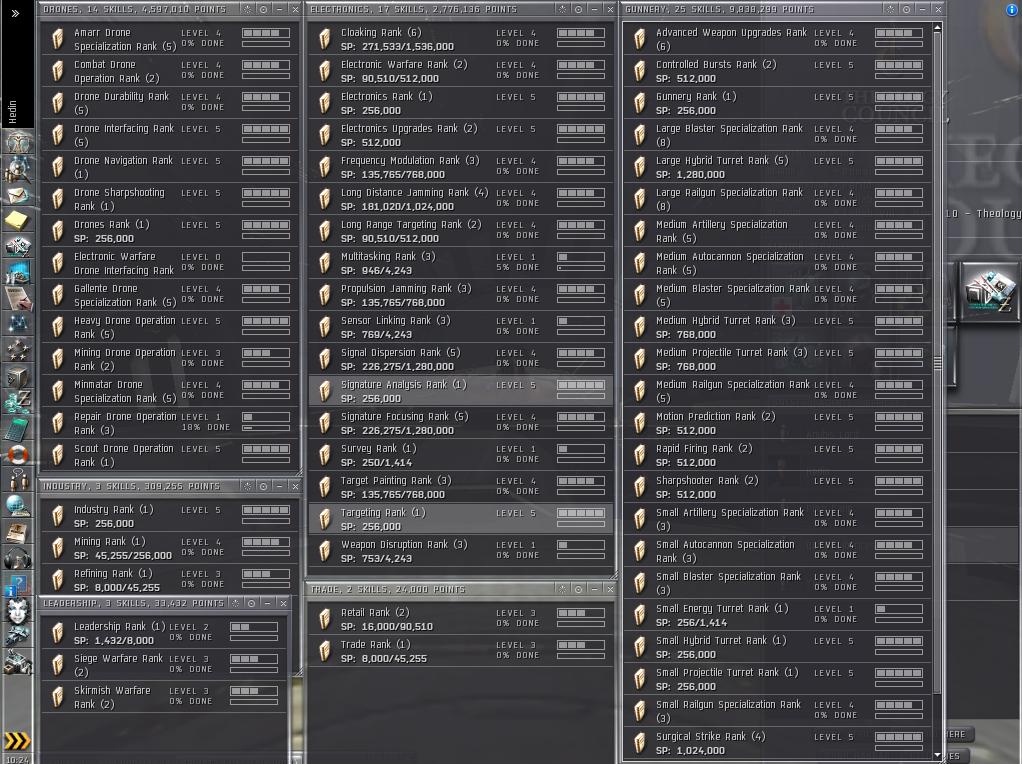The height and width of the screenshot is (764, 1022).
Task: Open the character sheet sidebar icon
Action: (18, 141)
